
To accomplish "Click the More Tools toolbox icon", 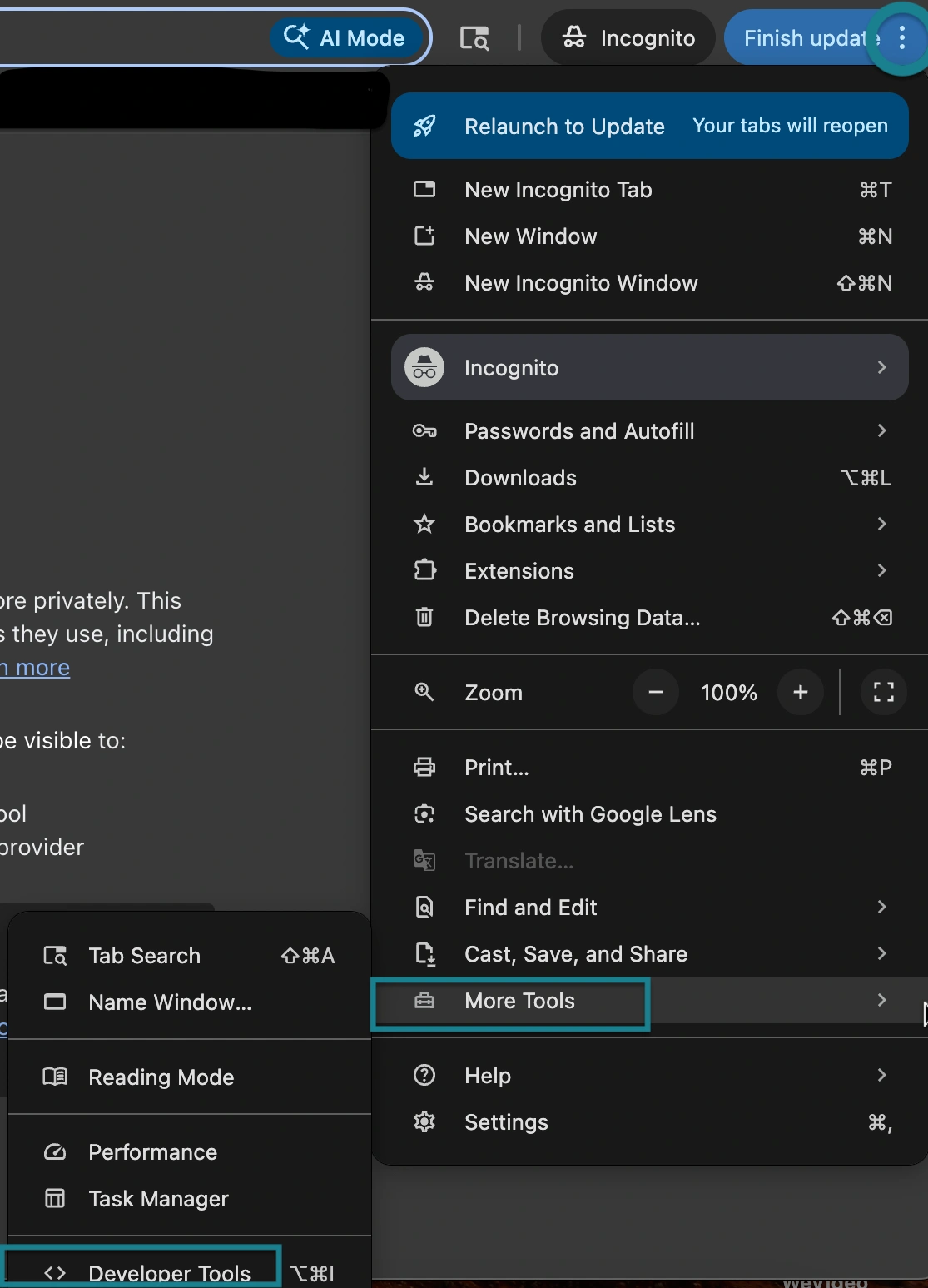I will click(x=424, y=1000).
